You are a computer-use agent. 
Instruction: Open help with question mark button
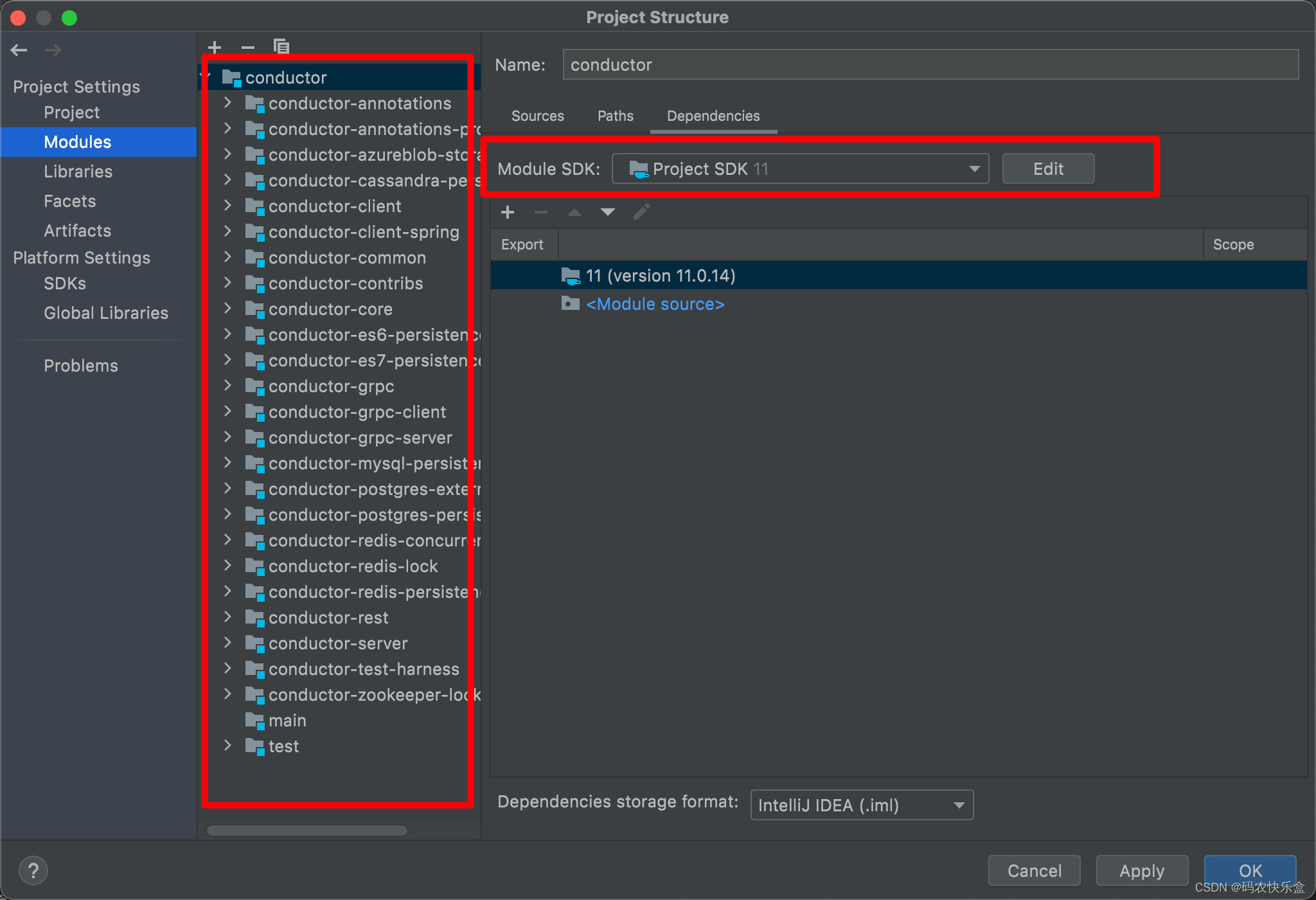click(33, 870)
